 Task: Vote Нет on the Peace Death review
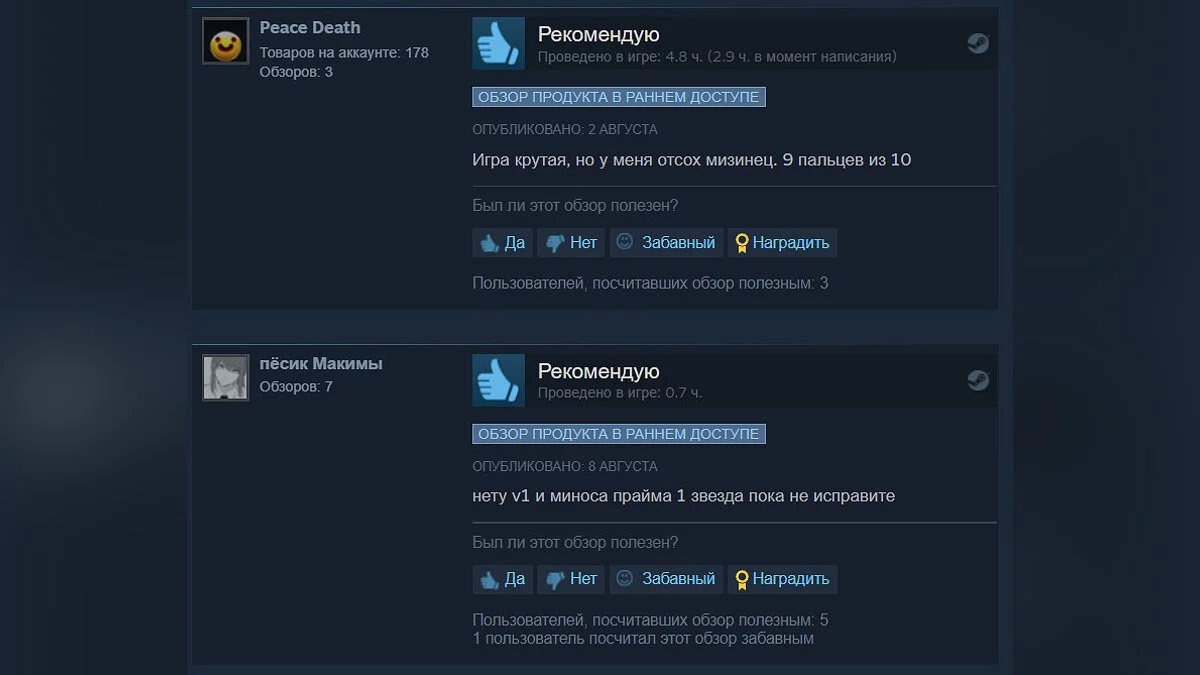coord(571,243)
